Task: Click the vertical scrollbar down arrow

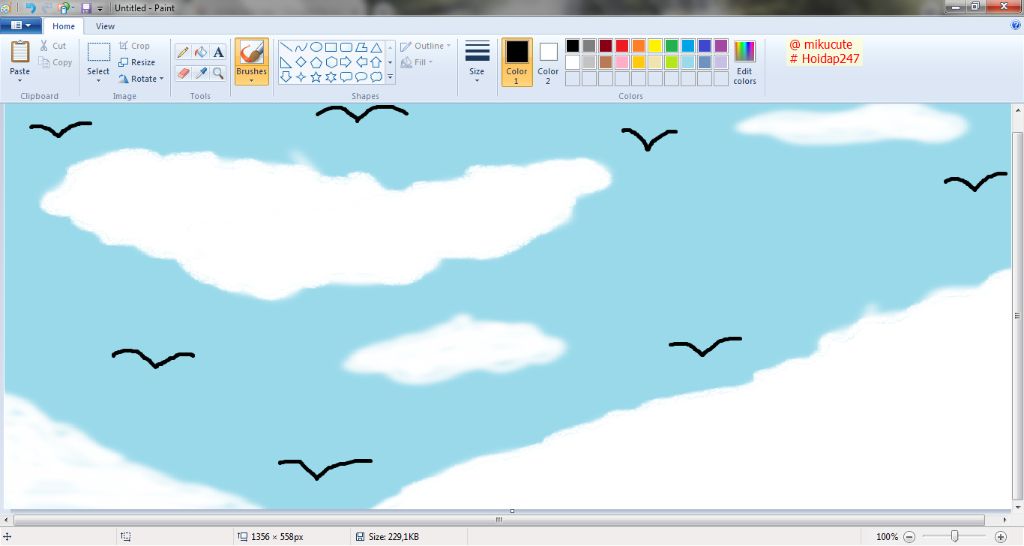Action: pos(1017,506)
